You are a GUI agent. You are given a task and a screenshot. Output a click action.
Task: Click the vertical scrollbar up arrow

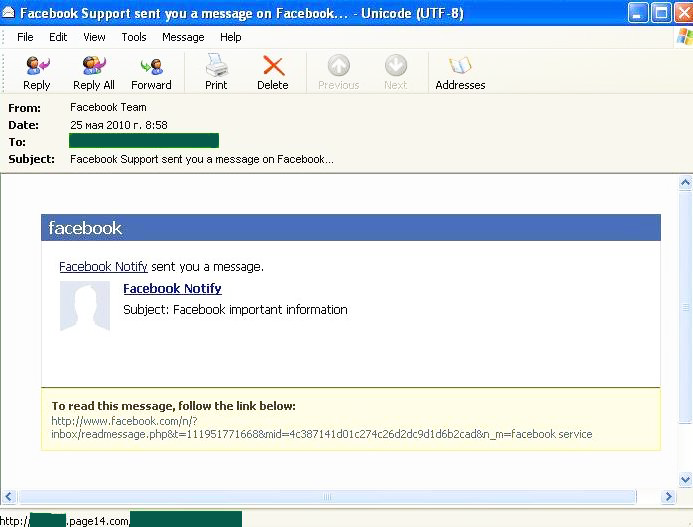pyautogui.click(x=685, y=183)
